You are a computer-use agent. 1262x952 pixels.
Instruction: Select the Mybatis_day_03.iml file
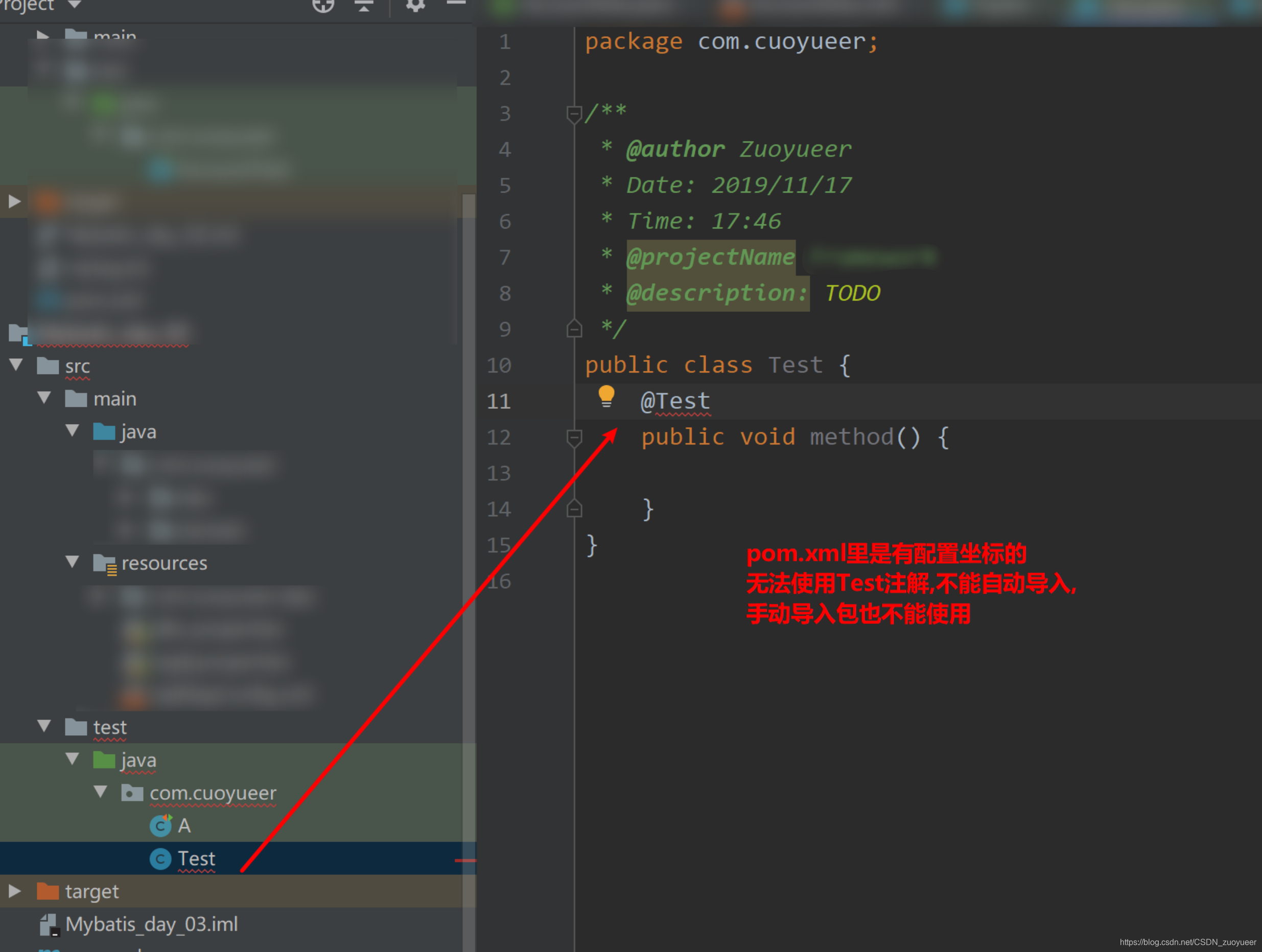[x=151, y=924]
